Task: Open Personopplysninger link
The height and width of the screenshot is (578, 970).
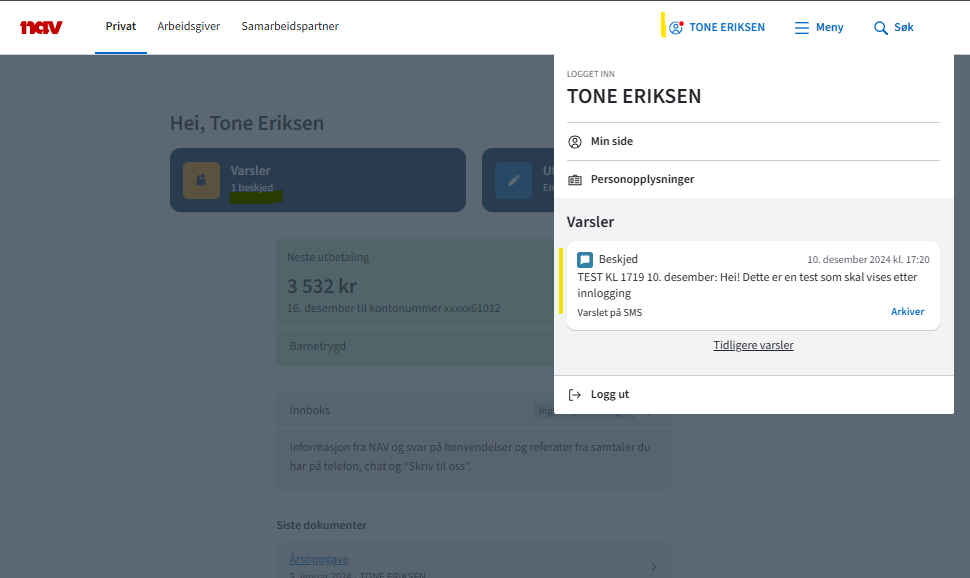Action: (x=753, y=179)
